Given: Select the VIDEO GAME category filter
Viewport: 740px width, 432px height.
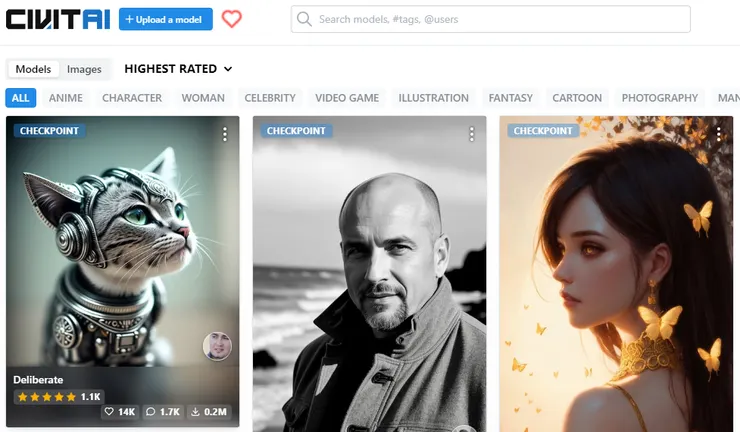Looking at the screenshot, I should coord(347,98).
